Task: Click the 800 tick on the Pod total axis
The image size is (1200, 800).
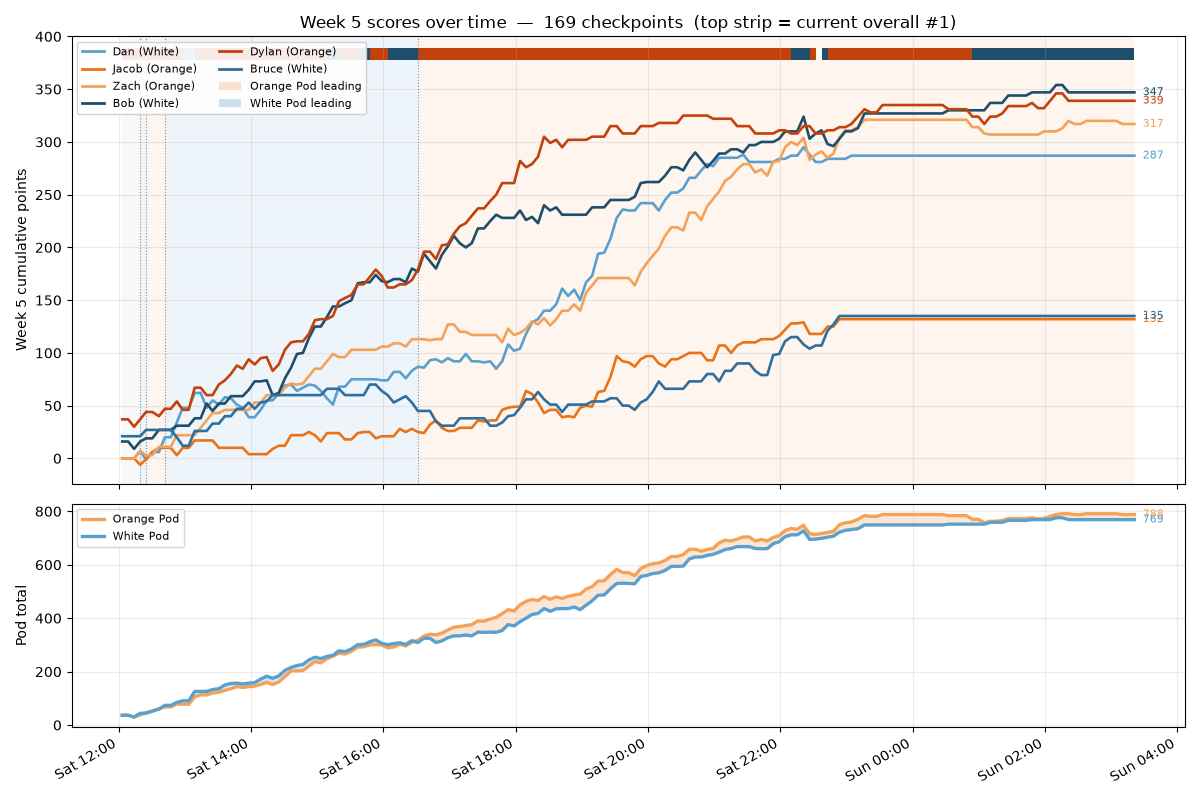Action: (x=50, y=512)
